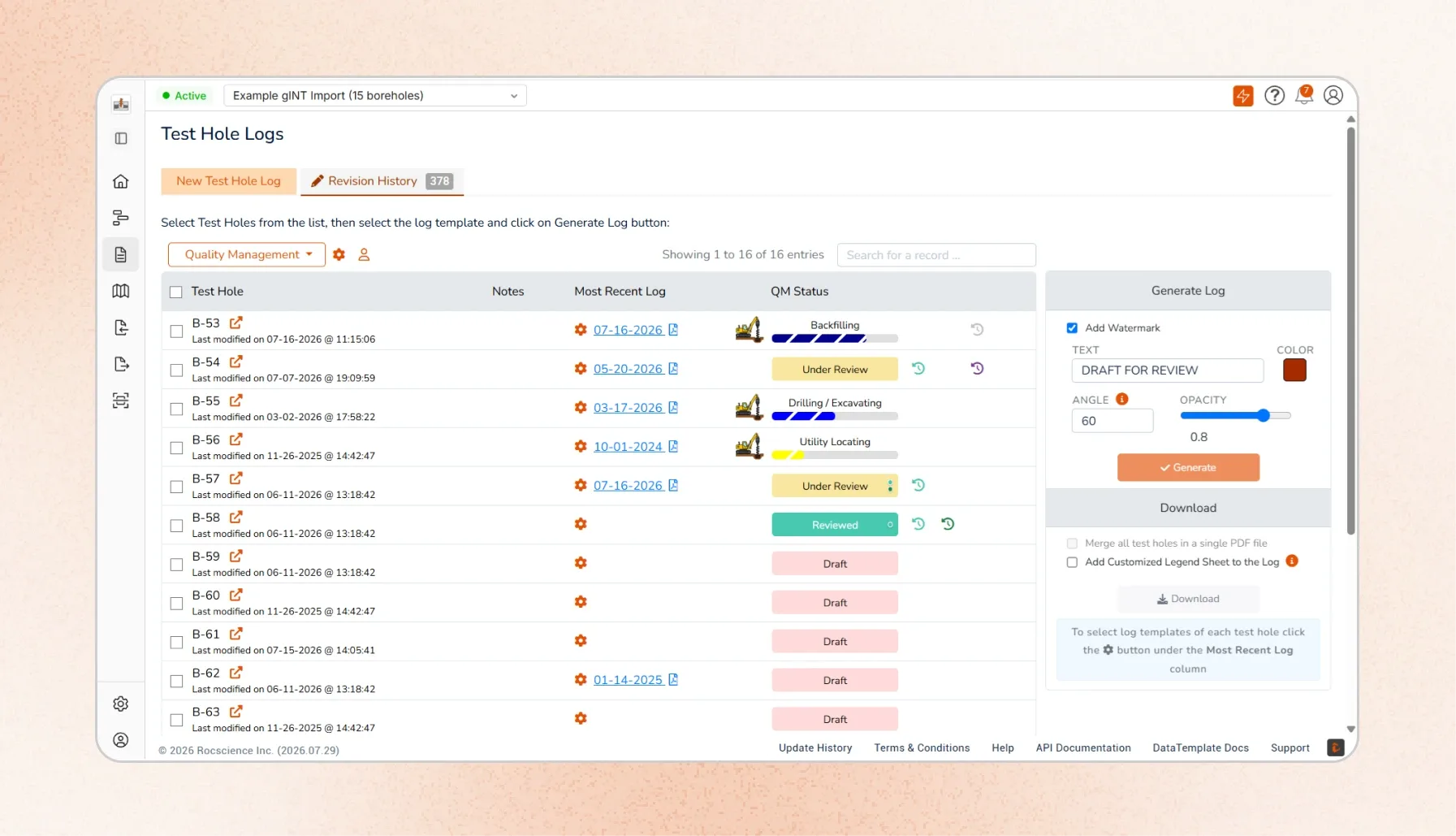
Task: Open the 07-16-2026 log for B-53
Action: (x=628, y=330)
